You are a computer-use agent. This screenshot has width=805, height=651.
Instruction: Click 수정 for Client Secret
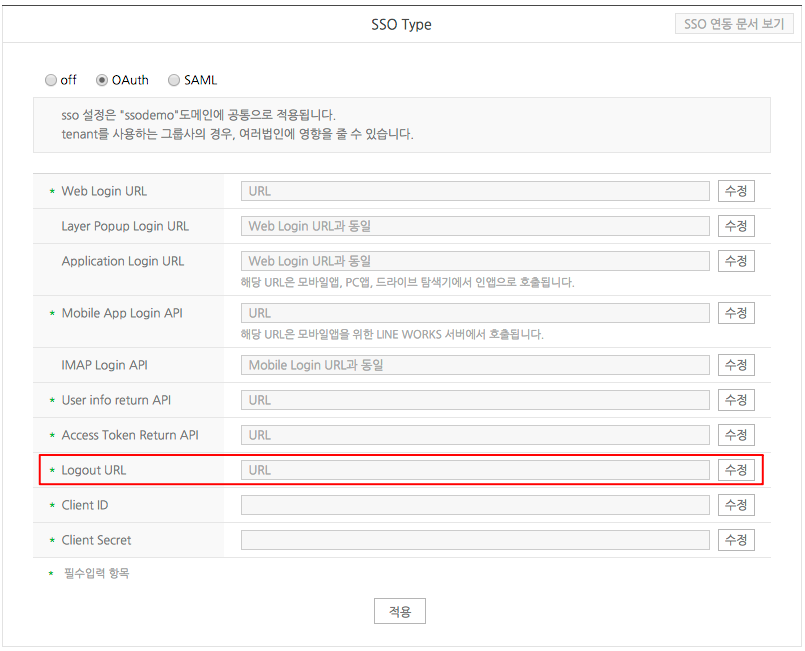[x=736, y=540]
